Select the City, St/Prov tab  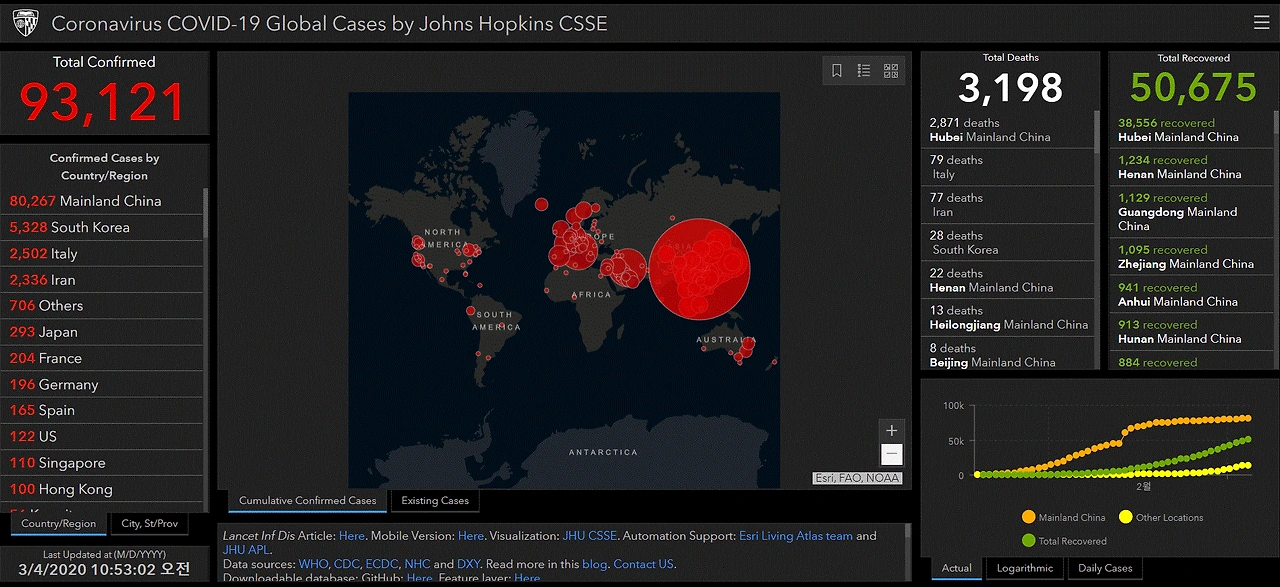point(150,523)
